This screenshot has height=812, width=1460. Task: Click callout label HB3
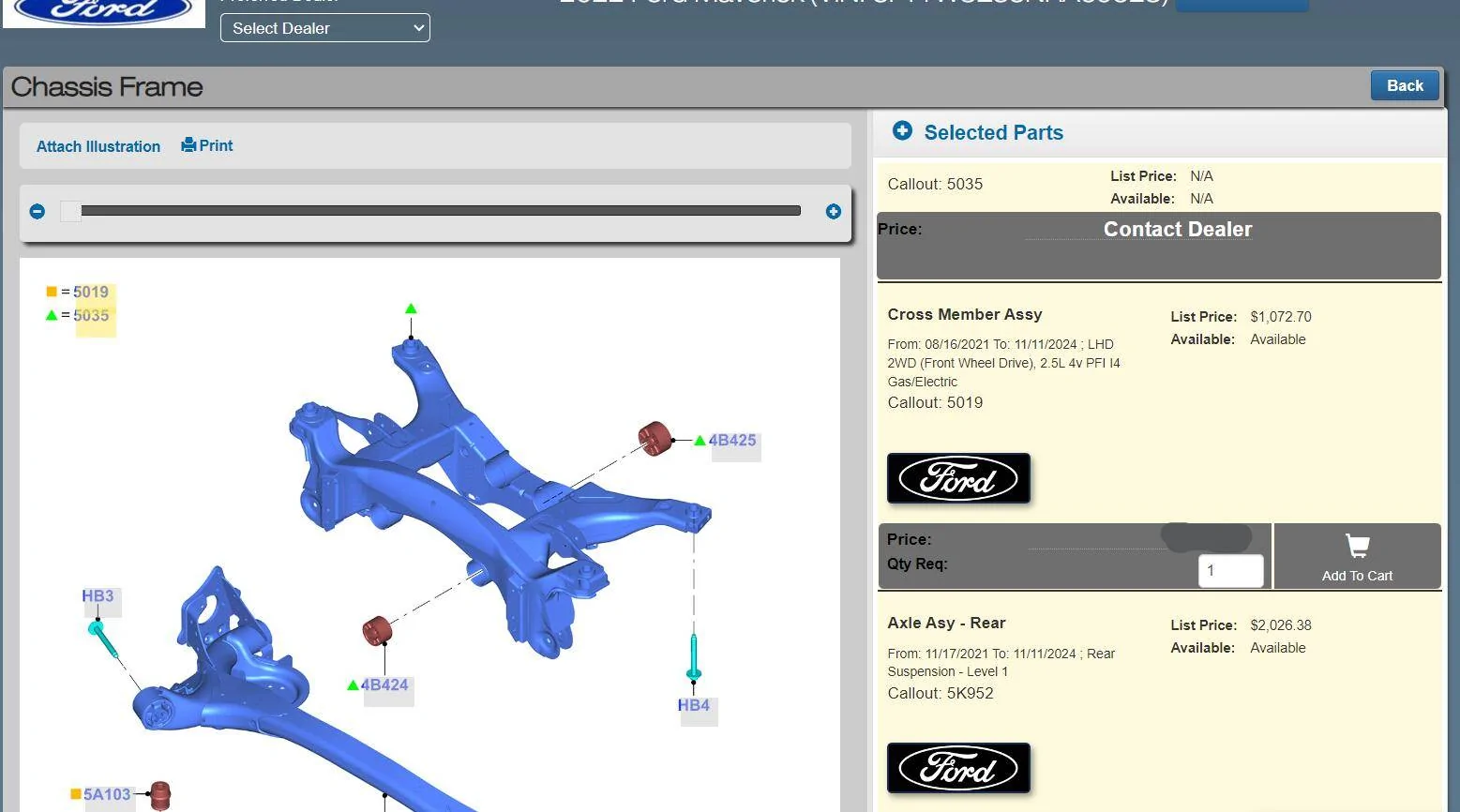click(x=98, y=596)
